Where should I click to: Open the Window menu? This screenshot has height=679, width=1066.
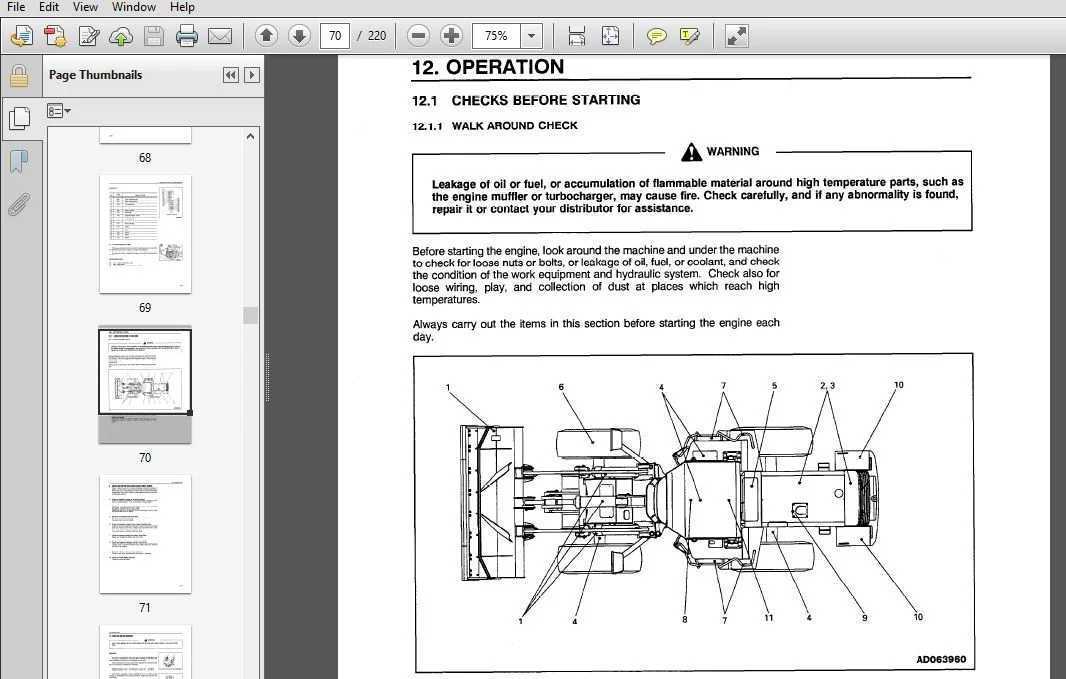(x=133, y=7)
